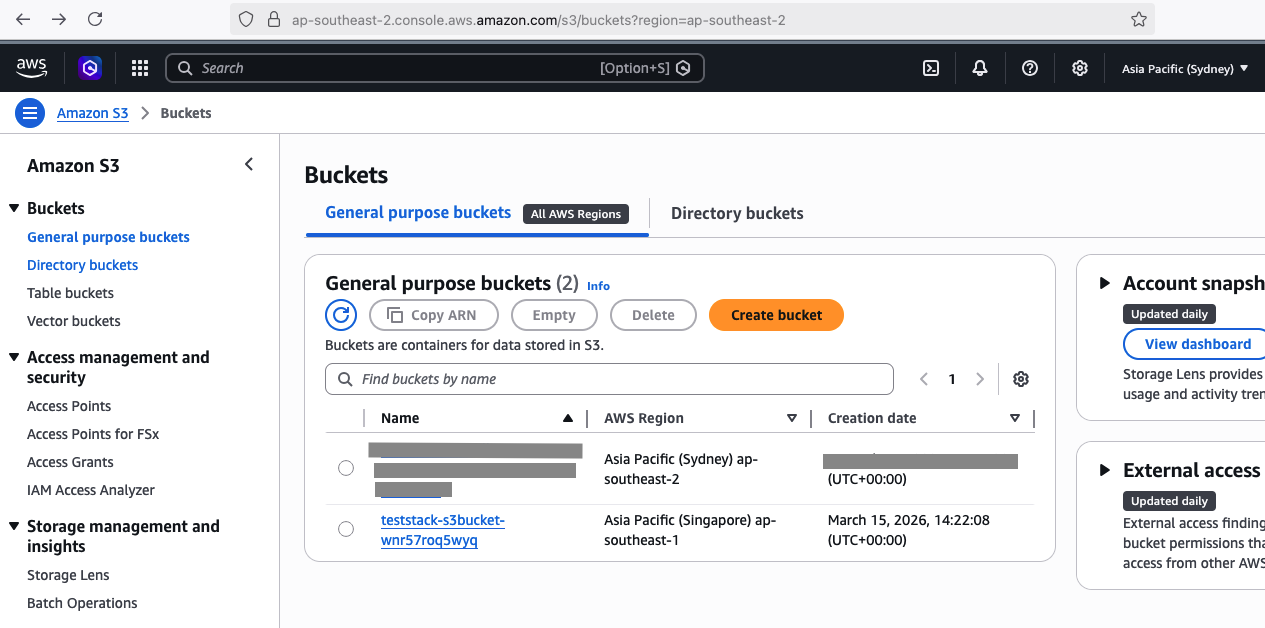
Task: Select the teststack-s3bucket radio button
Action: click(x=346, y=529)
